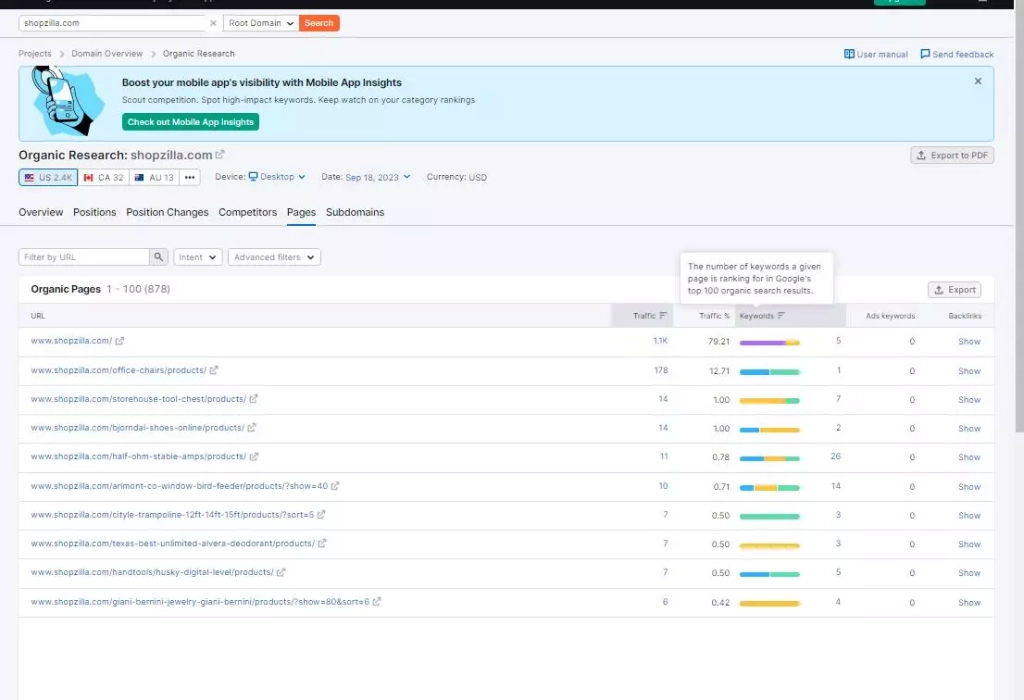Open external link for www.shopzilla.com/ row

click(120, 341)
